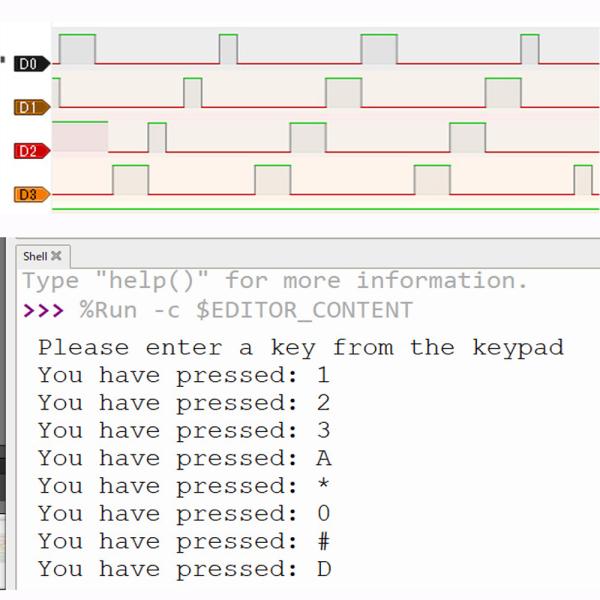Close the Shell tab with its X
This screenshot has width=600, height=600.
coord(56,256)
